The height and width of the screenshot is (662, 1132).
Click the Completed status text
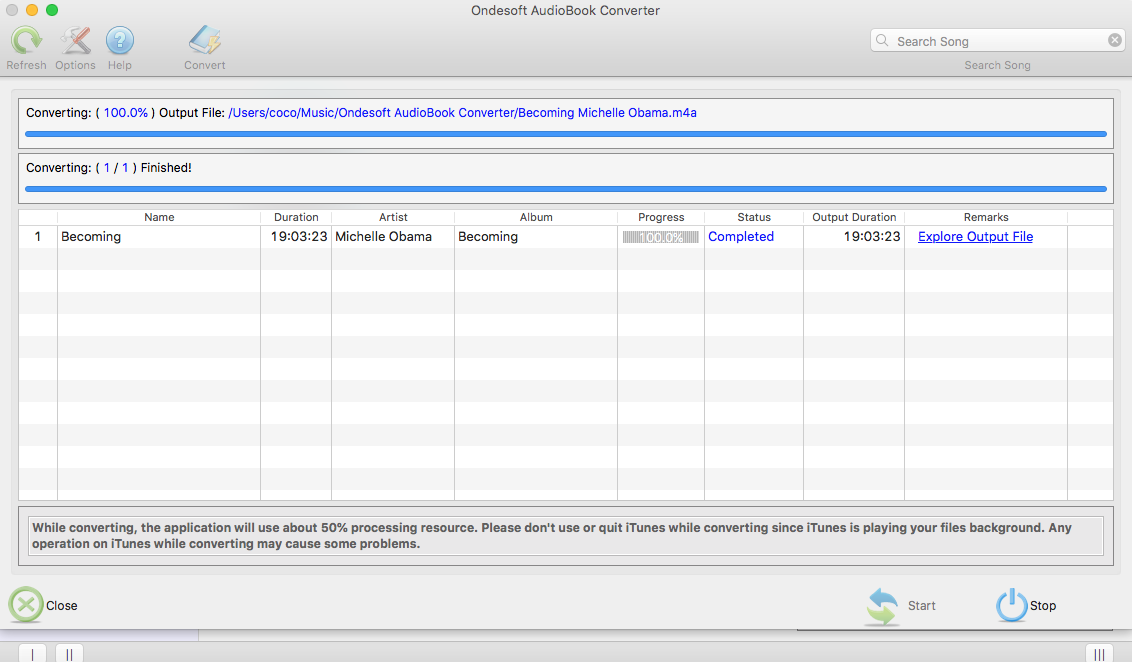tap(741, 237)
